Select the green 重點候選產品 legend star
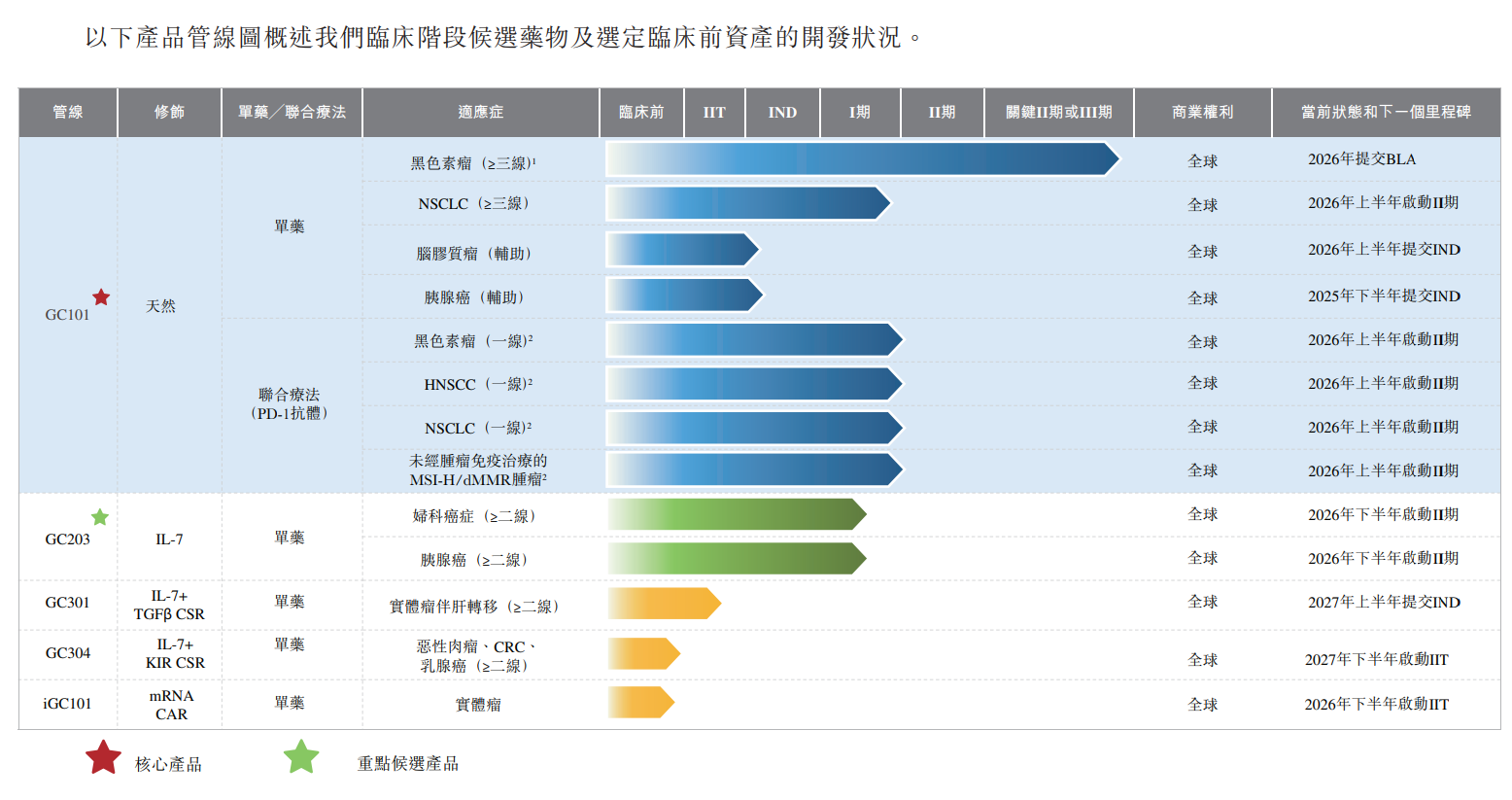The height and width of the screenshot is (800, 1512). point(301,757)
